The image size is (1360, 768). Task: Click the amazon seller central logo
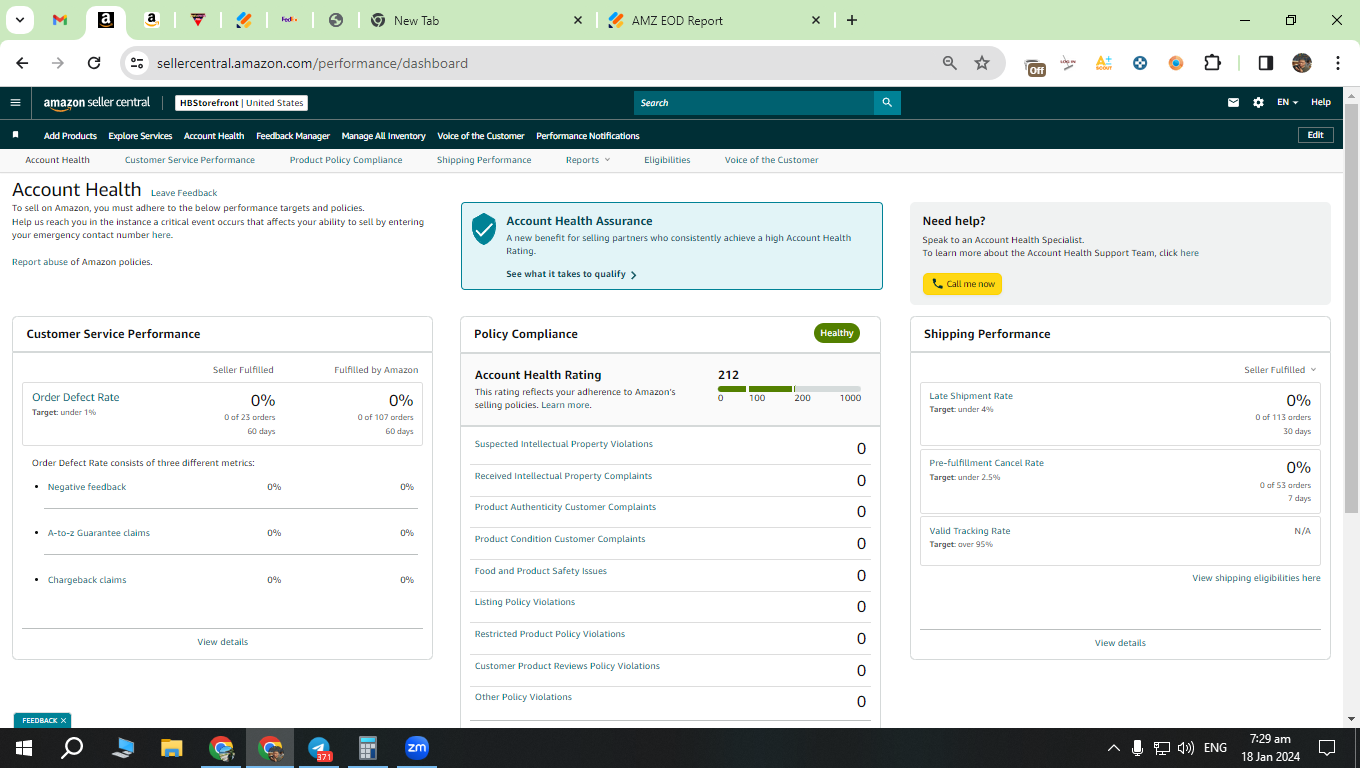click(97, 103)
